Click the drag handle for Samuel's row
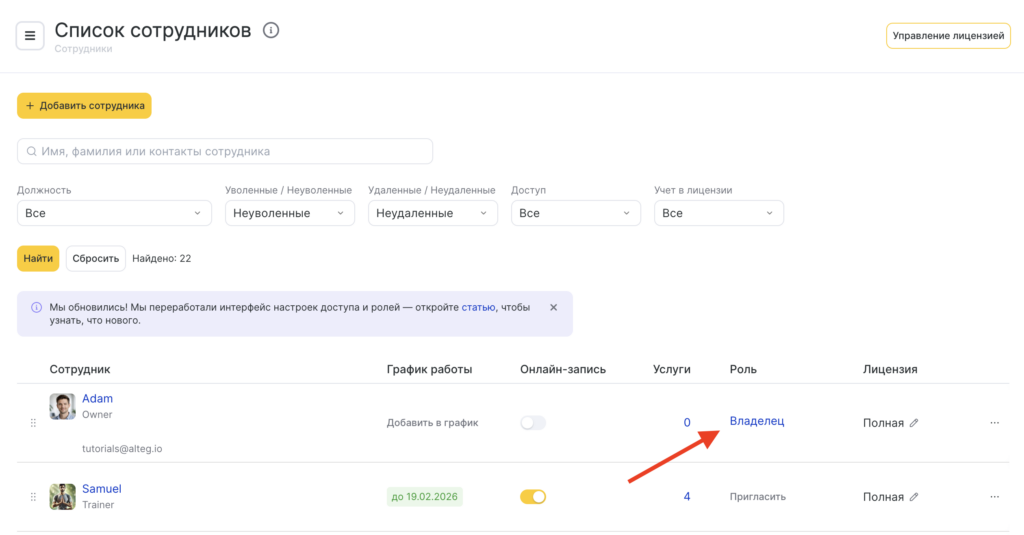1024x535 pixels. (x=33, y=497)
